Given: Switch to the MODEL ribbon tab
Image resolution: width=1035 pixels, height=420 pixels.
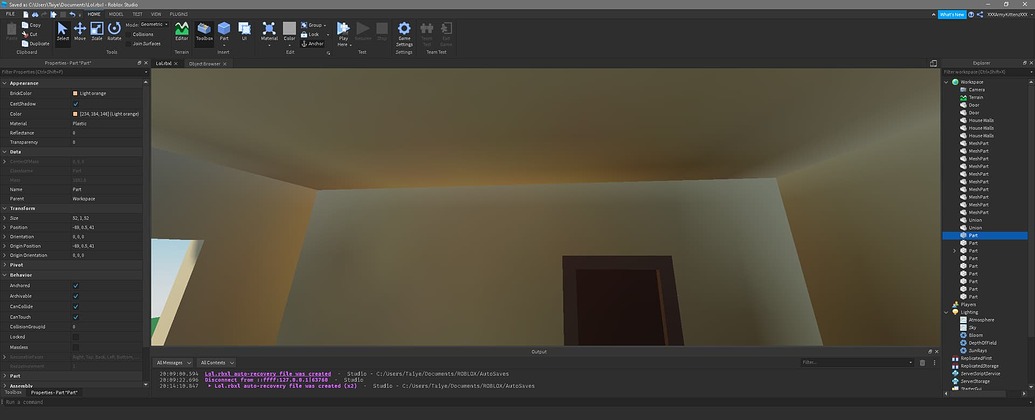Looking at the screenshot, I should pyautogui.click(x=116, y=14).
